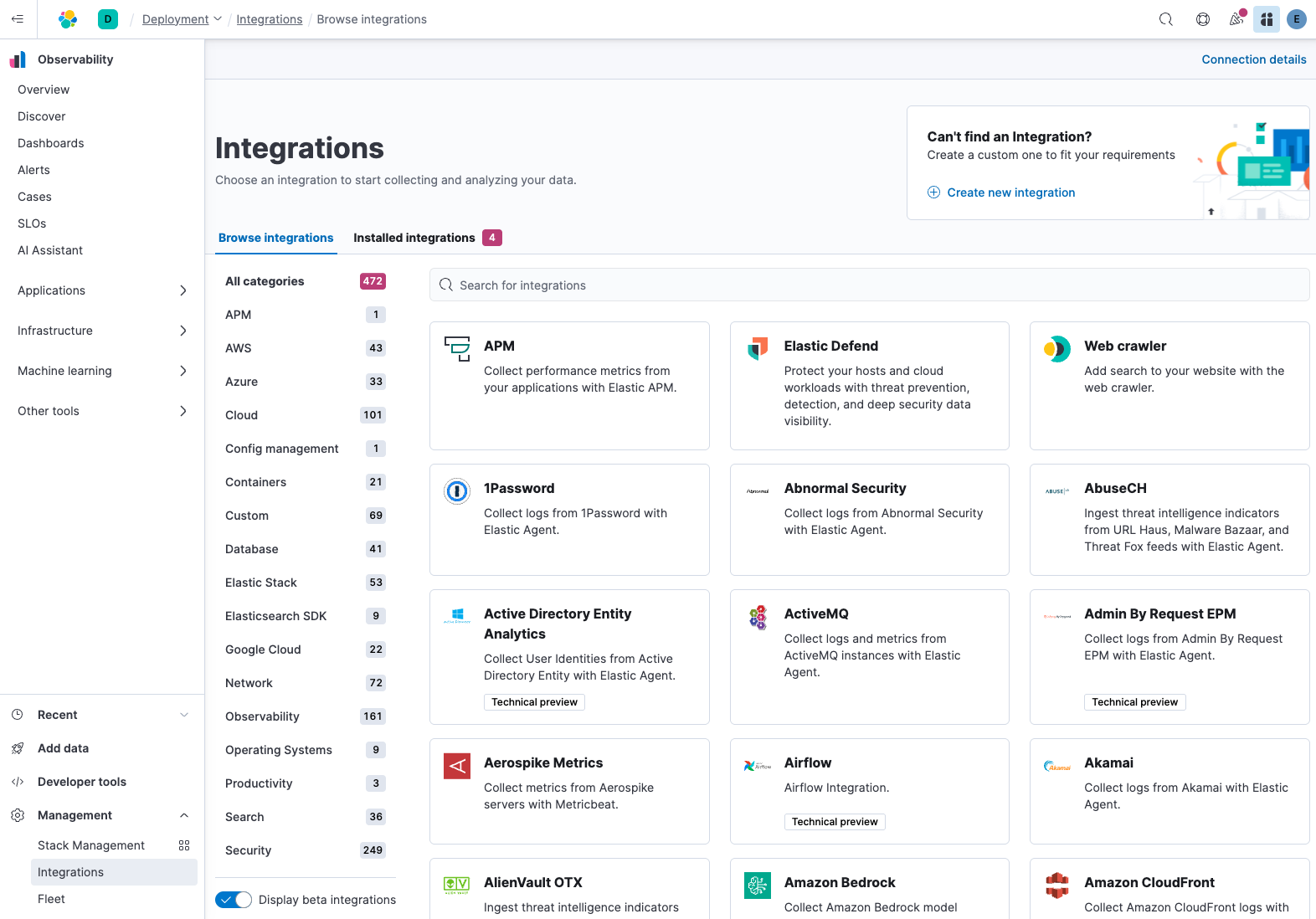Click the AlienVault OTX logo icon
The image size is (1316, 919).
457,886
